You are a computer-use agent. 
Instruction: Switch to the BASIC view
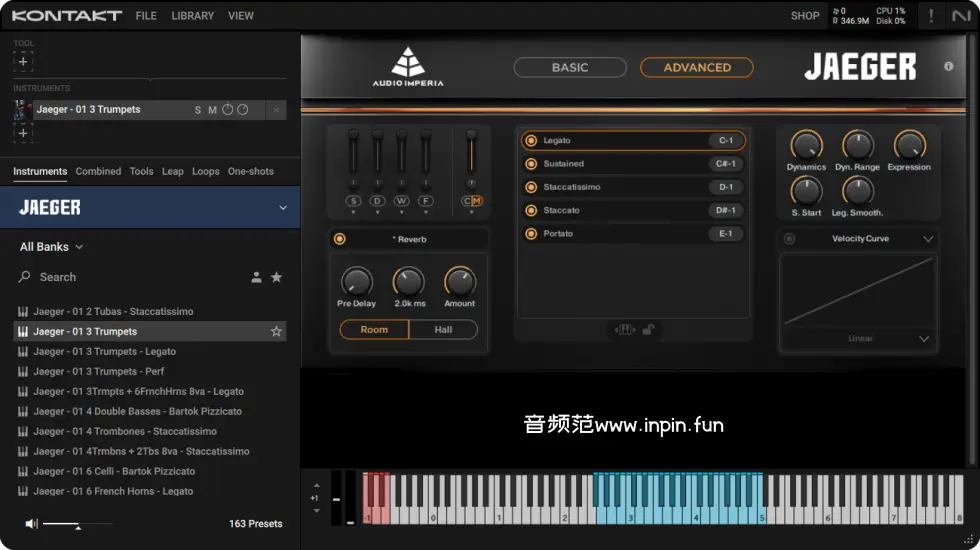pos(570,68)
